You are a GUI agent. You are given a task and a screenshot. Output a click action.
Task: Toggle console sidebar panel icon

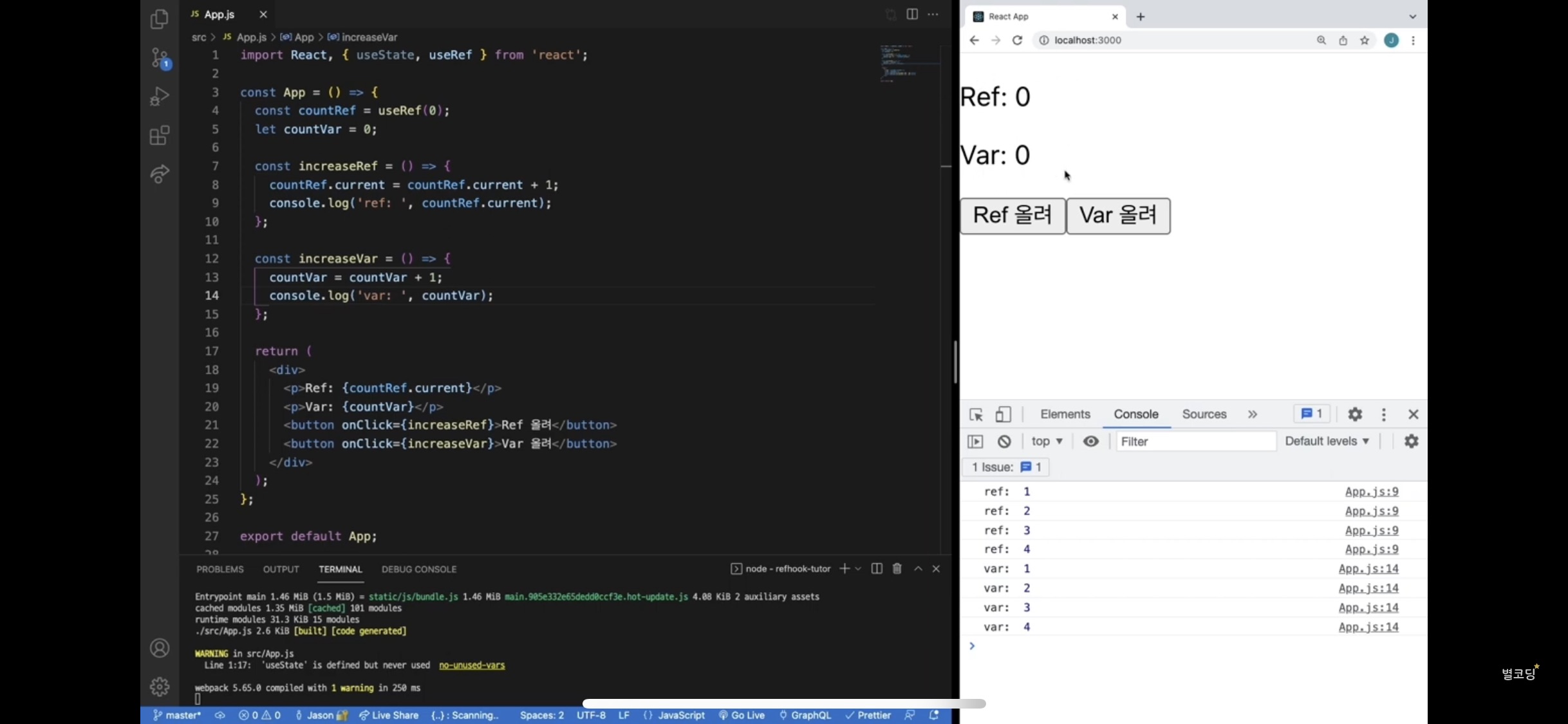point(975,441)
